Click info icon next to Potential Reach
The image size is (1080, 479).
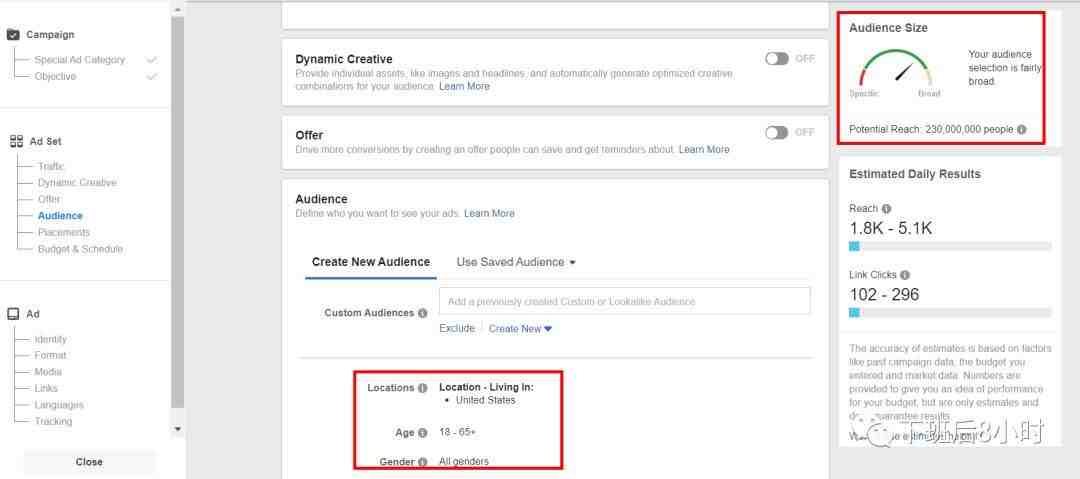click(1021, 130)
